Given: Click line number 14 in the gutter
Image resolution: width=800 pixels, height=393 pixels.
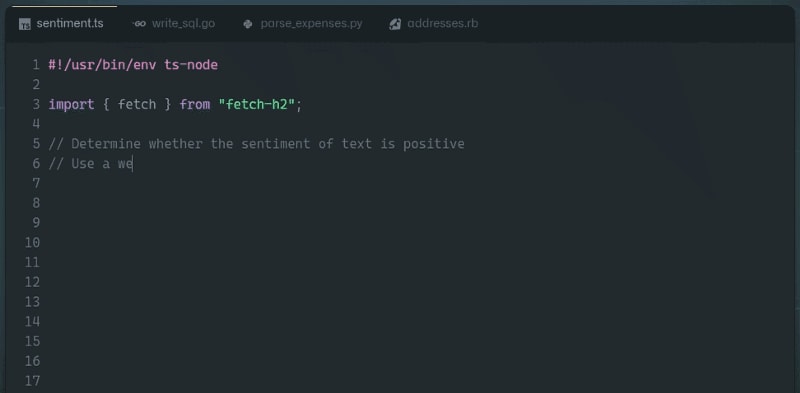Looking at the screenshot, I should tap(32, 322).
